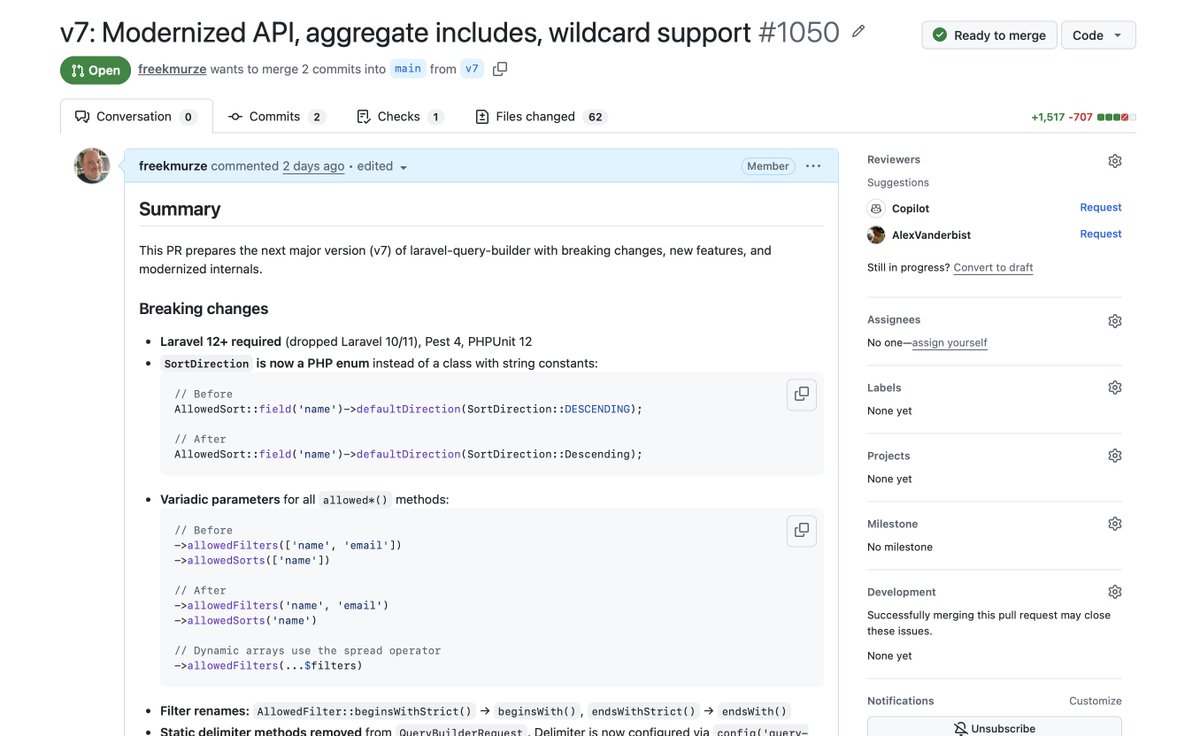
Task: Click the pencil edit title icon
Action: 858,32
